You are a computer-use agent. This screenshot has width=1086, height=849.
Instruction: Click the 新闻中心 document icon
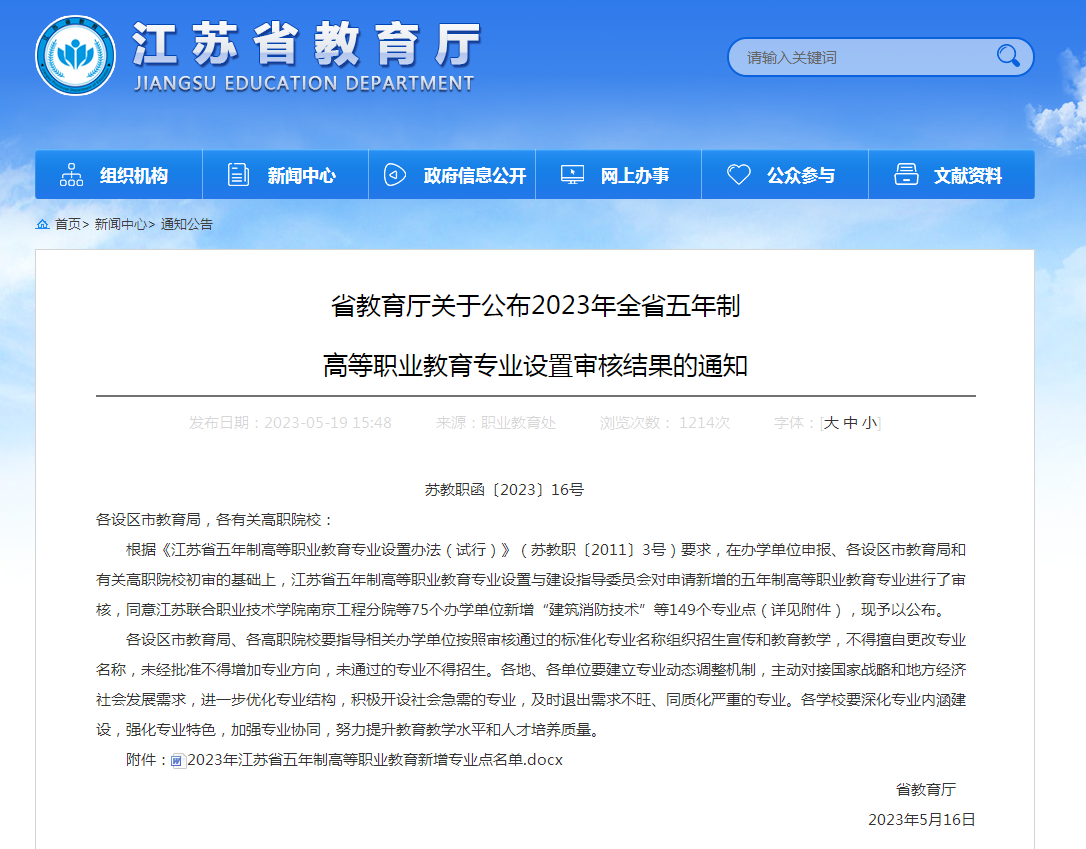coord(238,175)
